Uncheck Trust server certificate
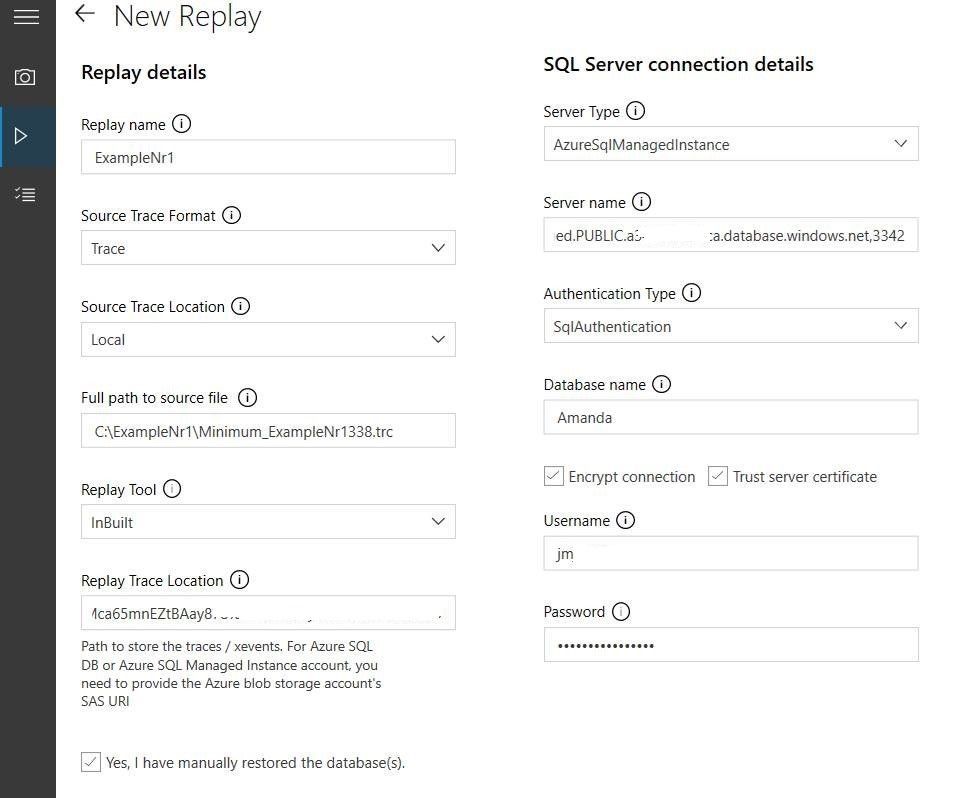This screenshot has height=798, width=958. pyautogui.click(x=717, y=476)
